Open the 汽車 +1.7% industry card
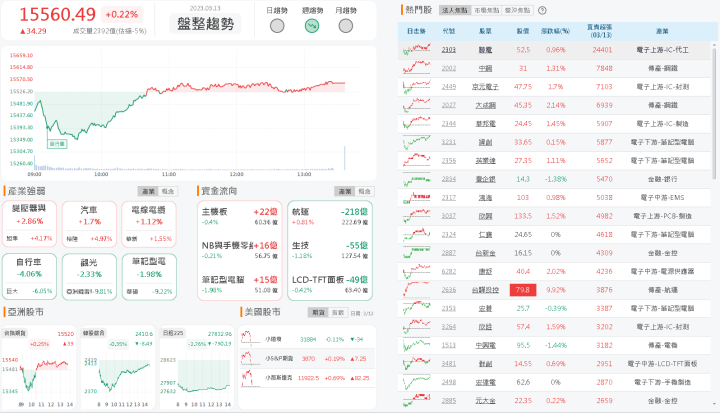720x413 pixels. pyautogui.click(x=89, y=224)
